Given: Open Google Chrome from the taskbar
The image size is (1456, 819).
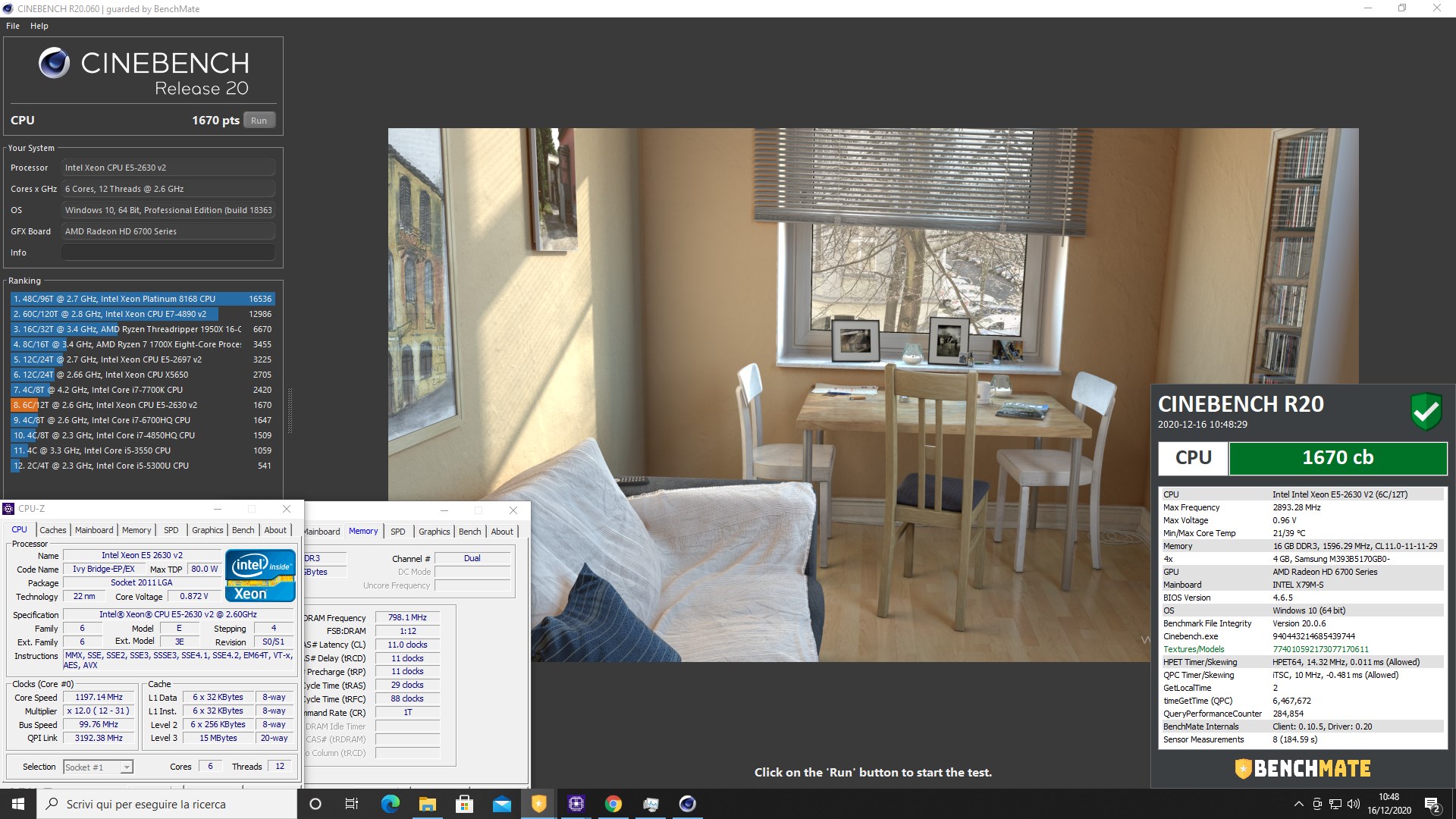Looking at the screenshot, I should 613,804.
